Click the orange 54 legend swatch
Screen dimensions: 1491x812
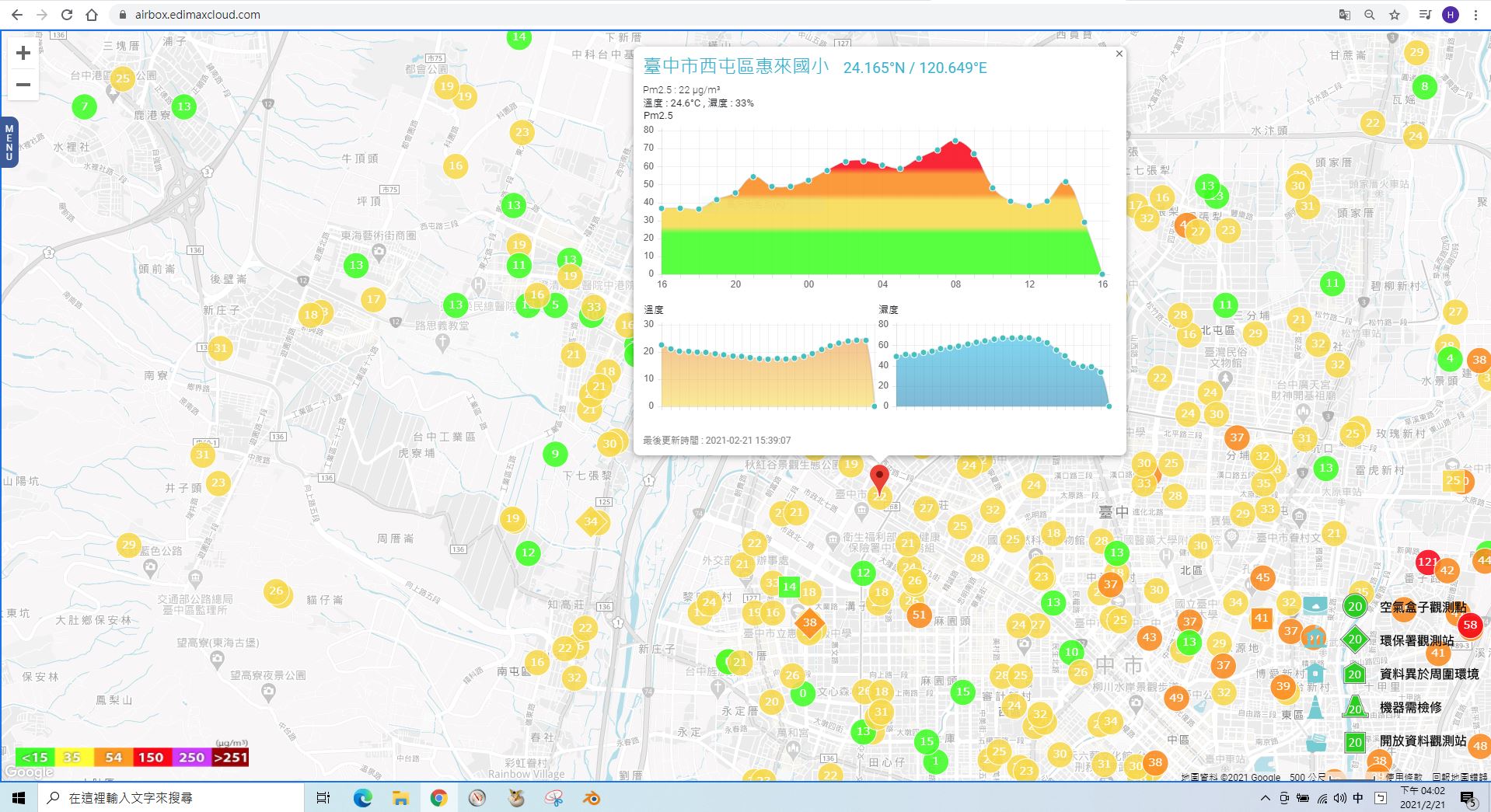113,757
